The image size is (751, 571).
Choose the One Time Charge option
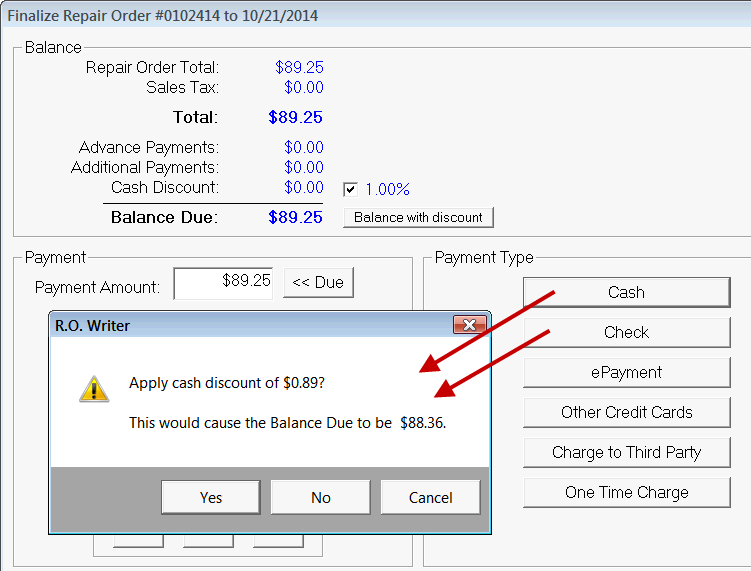click(x=626, y=492)
